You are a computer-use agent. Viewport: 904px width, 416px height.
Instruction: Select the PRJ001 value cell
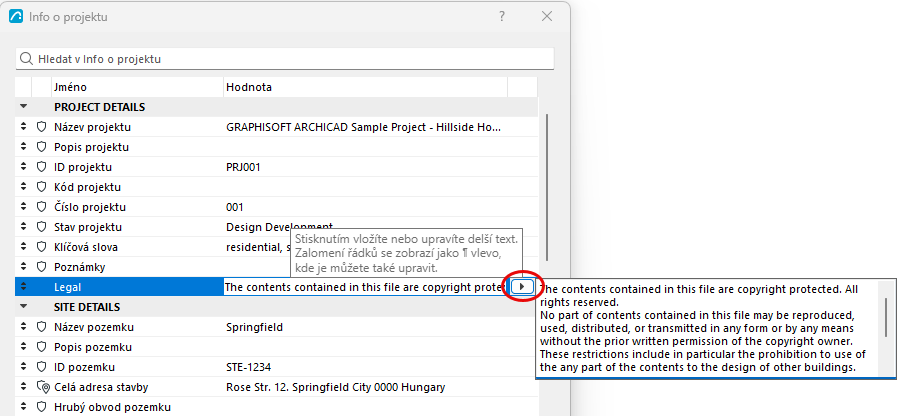point(243,167)
